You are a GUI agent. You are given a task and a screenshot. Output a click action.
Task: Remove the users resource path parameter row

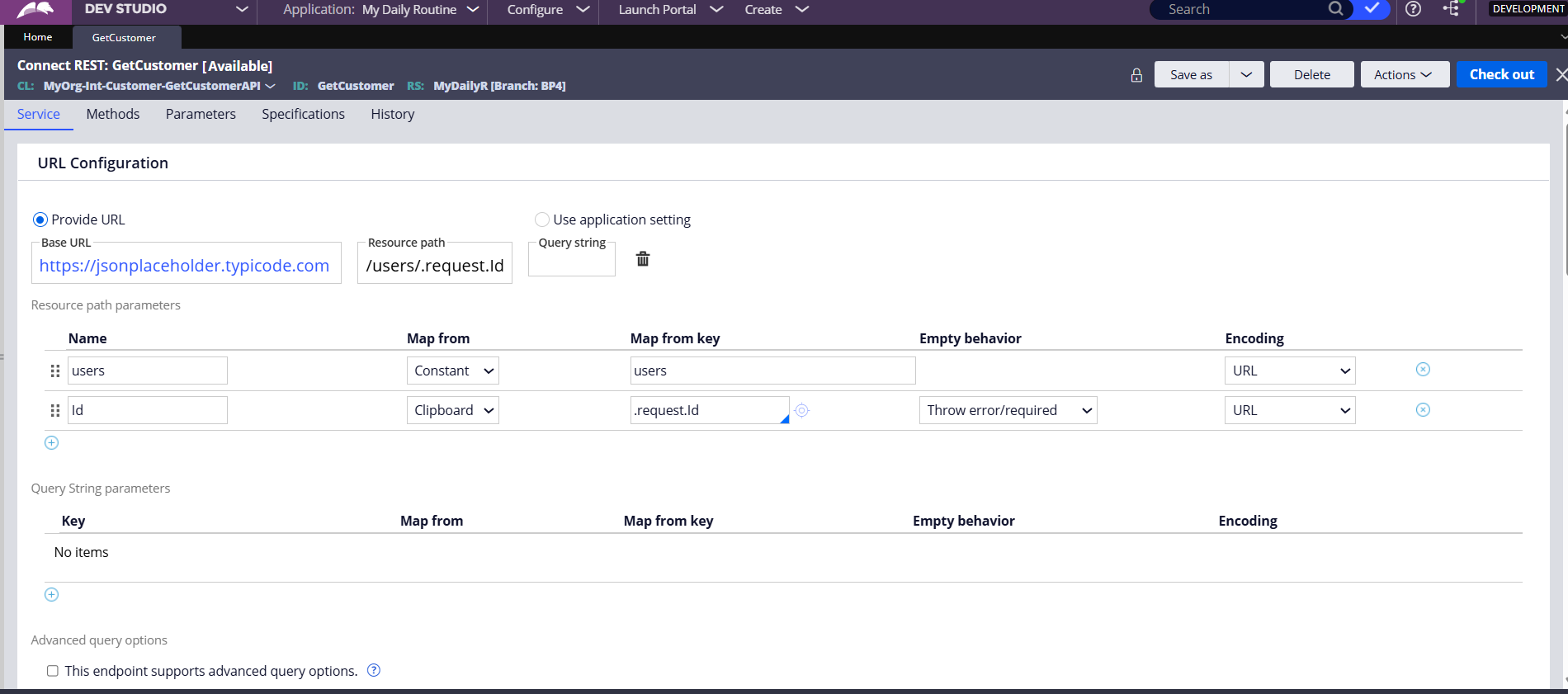coord(1423,370)
